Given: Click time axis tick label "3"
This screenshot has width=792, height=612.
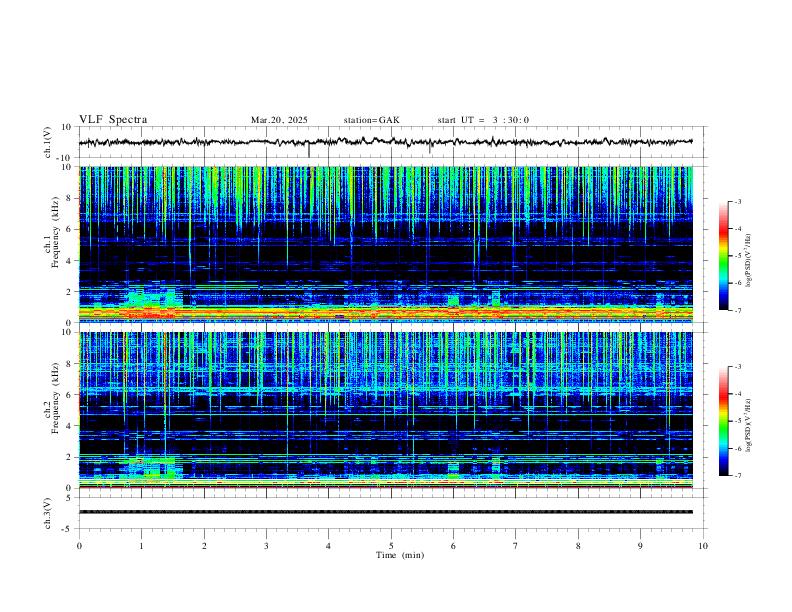Looking at the screenshot, I should coord(266,546).
